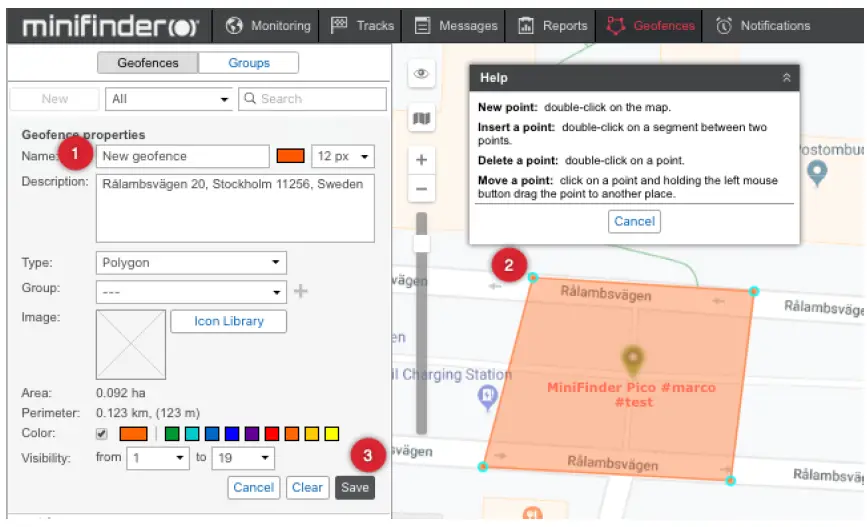Collapse the Help panel
The image size is (867, 527).
point(786,78)
